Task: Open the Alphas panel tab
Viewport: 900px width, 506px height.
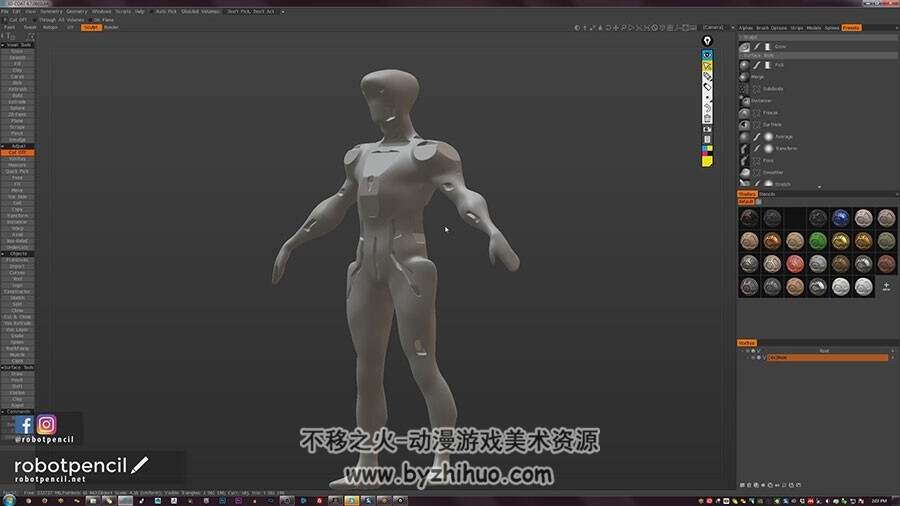Action: (x=746, y=28)
